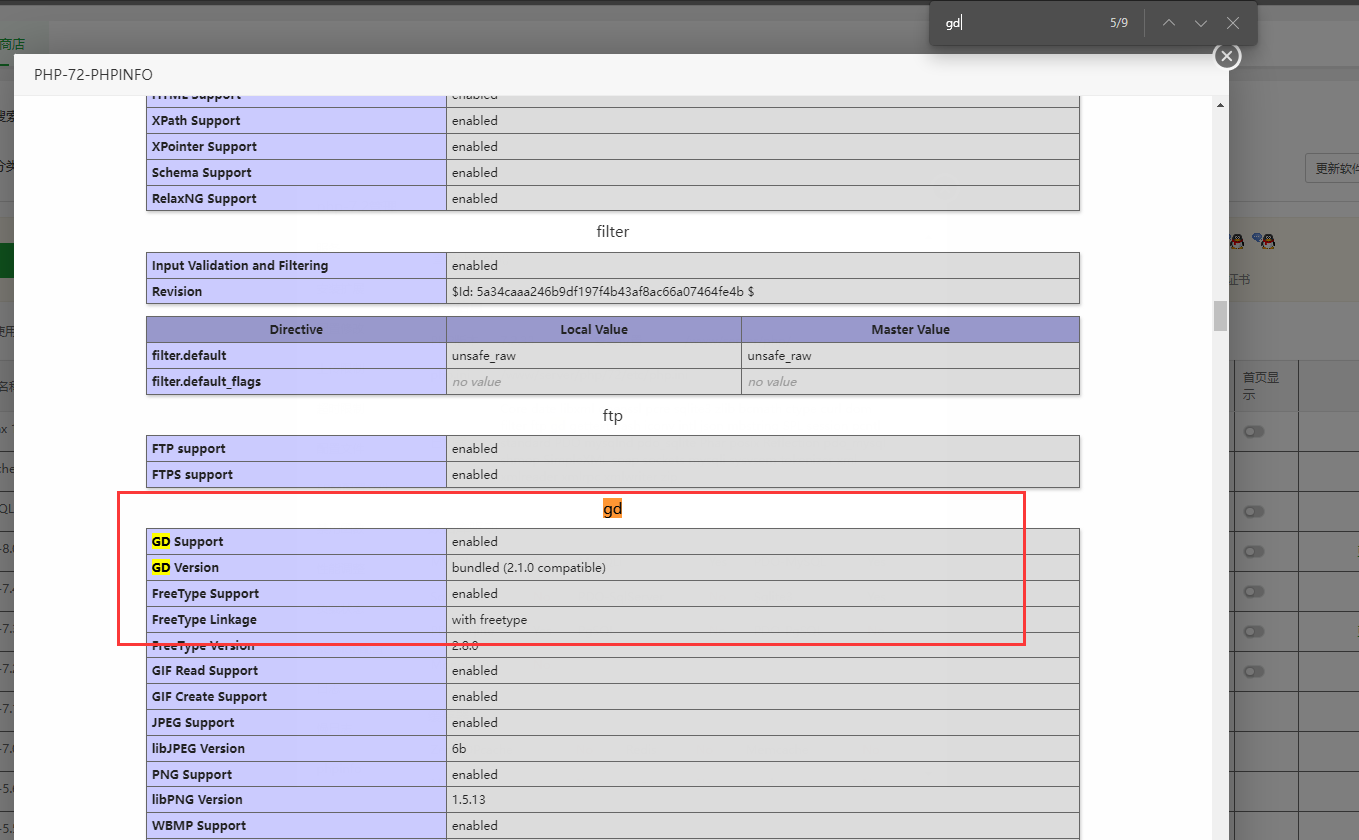The image size is (1359, 840).
Task: Click the QQ penguin icon without speech bubble
Action: (x=1237, y=241)
